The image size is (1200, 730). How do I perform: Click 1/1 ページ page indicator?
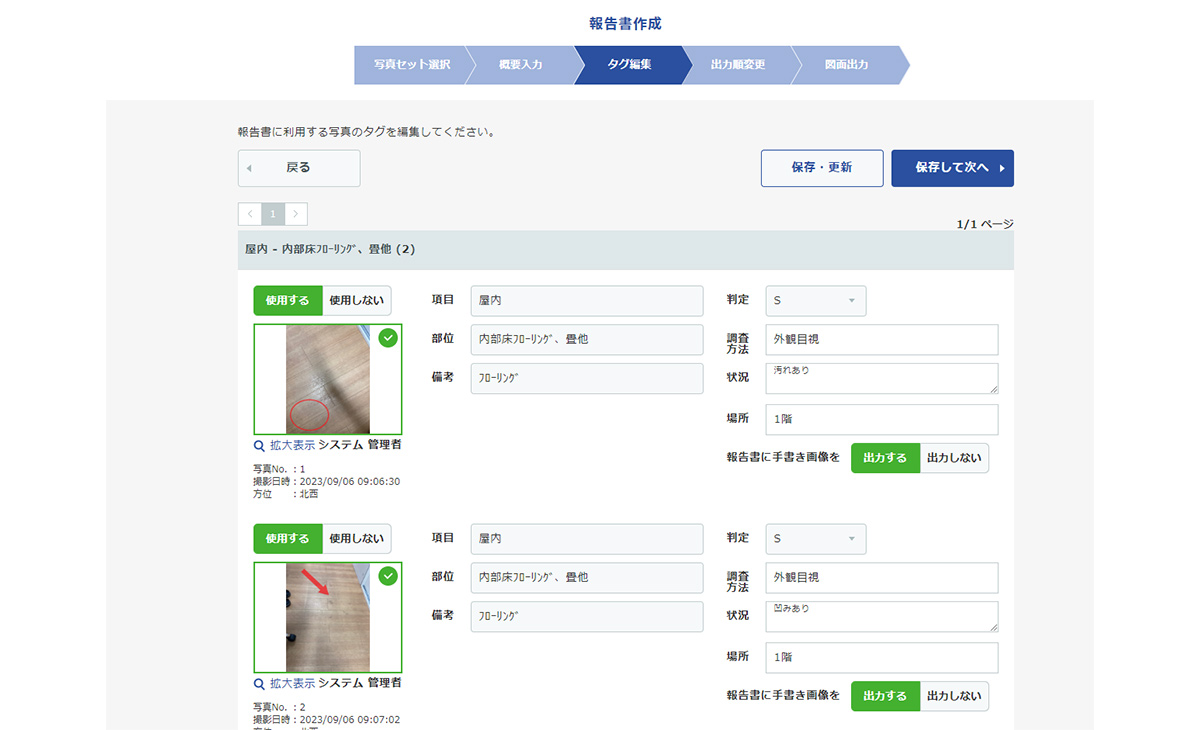coord(985,225)
